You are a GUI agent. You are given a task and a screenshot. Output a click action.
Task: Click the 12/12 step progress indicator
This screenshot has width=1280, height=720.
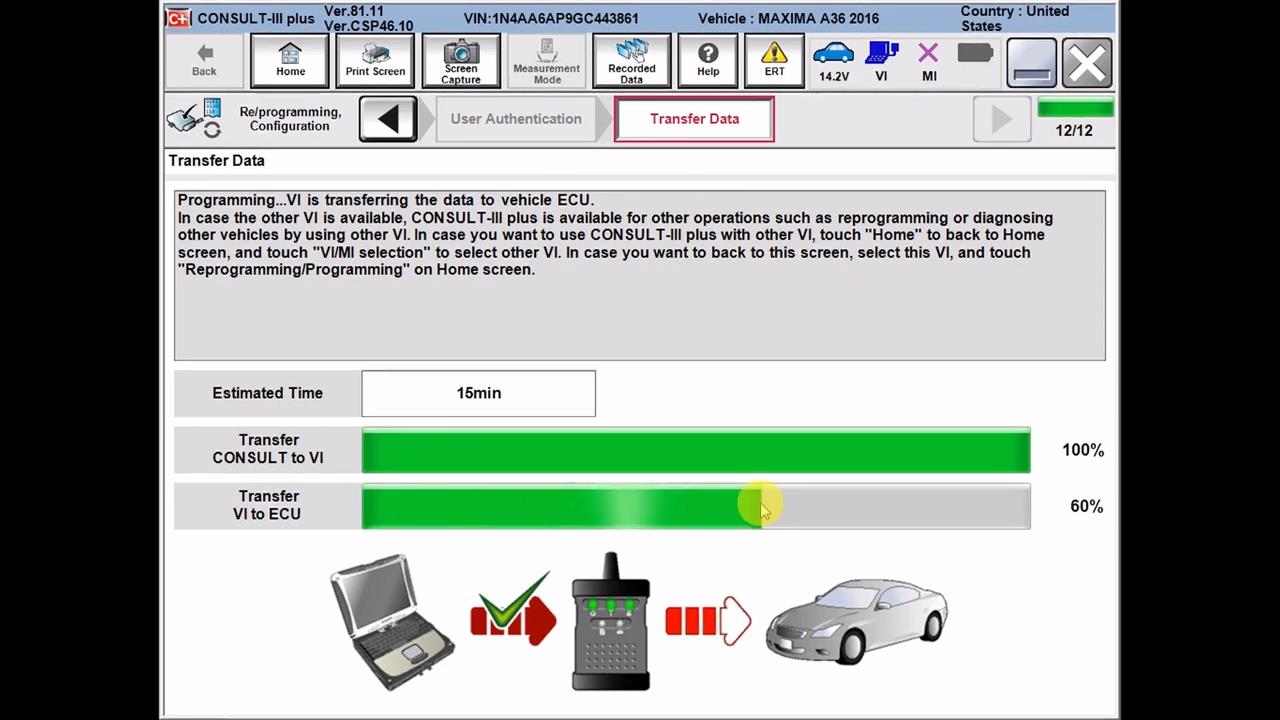point(1074,119)
